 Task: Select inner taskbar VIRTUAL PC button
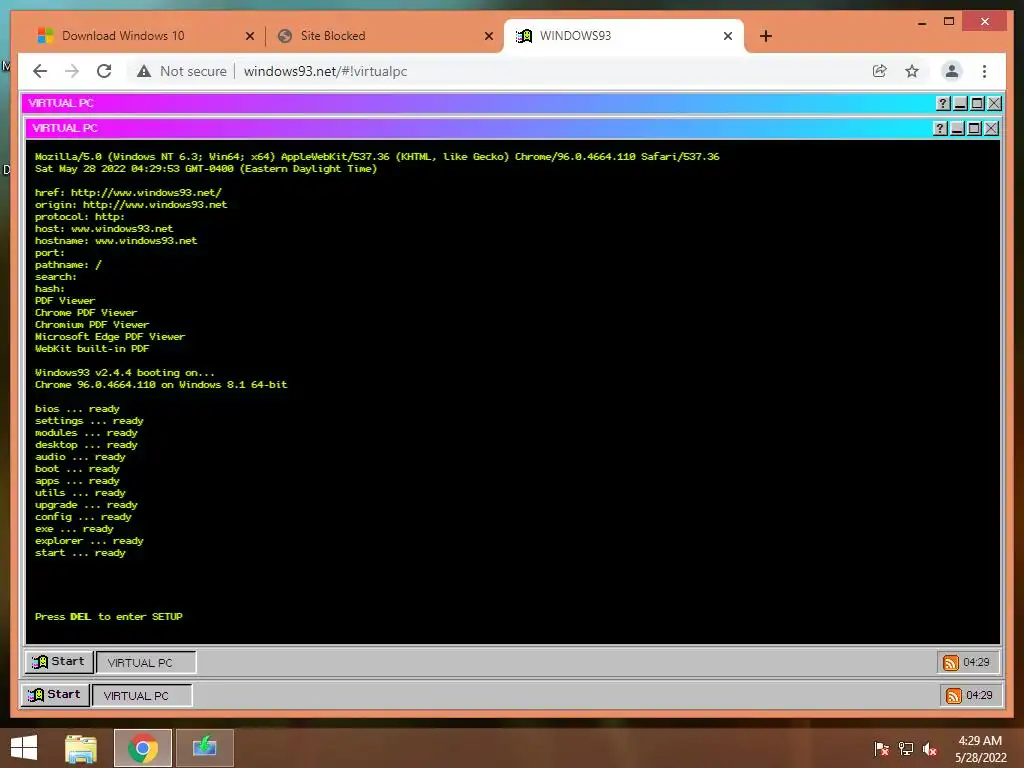(146, 662)
